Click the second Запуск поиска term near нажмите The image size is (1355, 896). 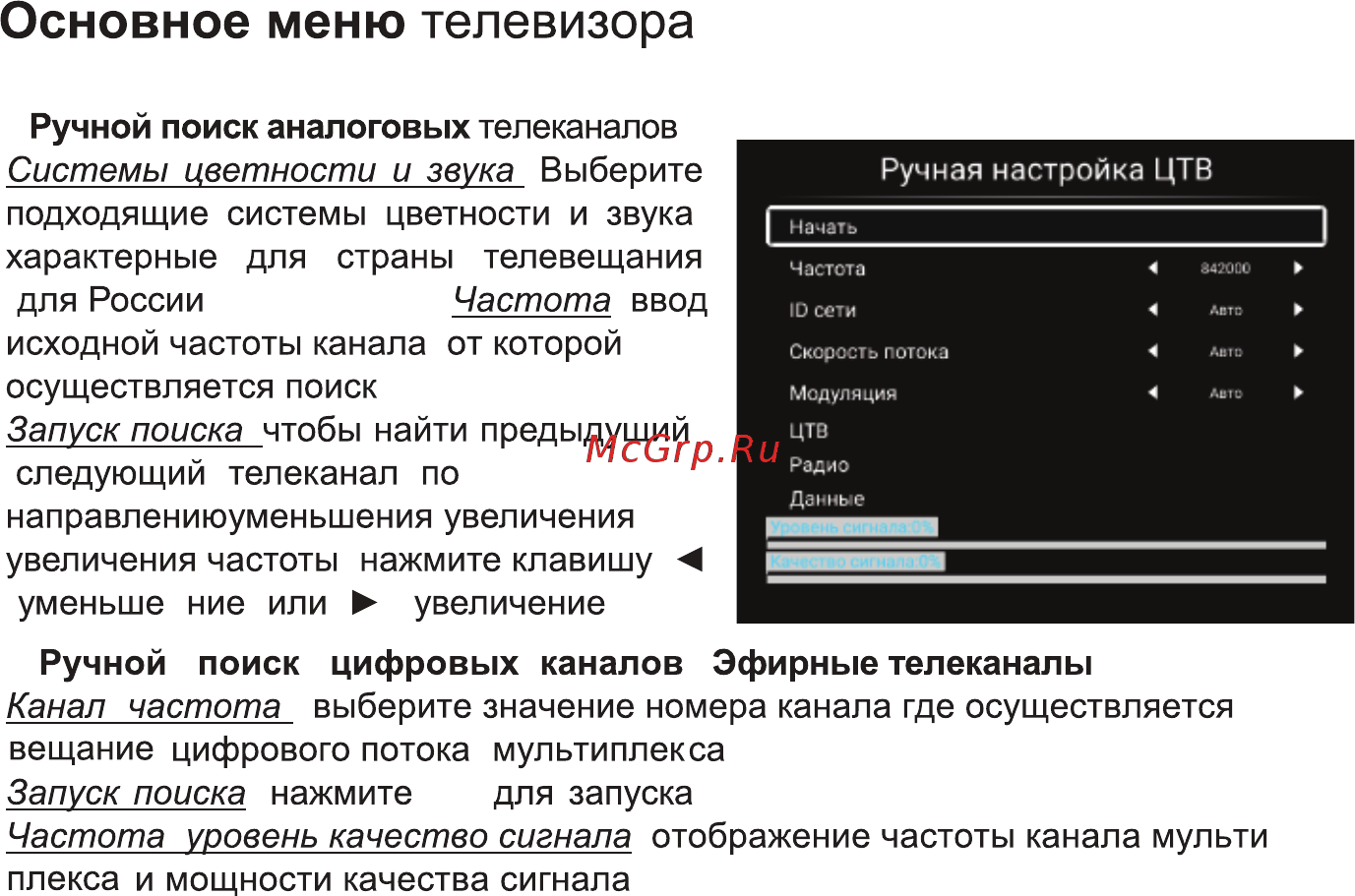126,793
